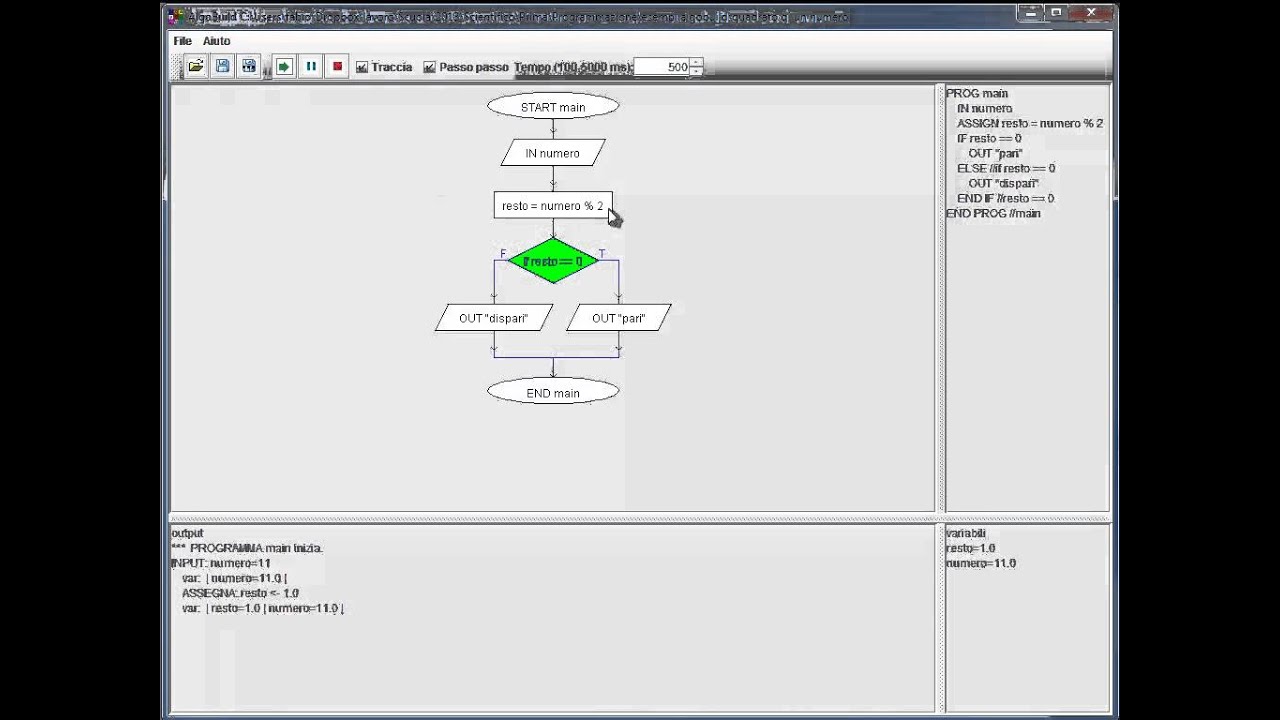Close the AlgoBuild window
Screen dimensions: 1280x720
1092,13
